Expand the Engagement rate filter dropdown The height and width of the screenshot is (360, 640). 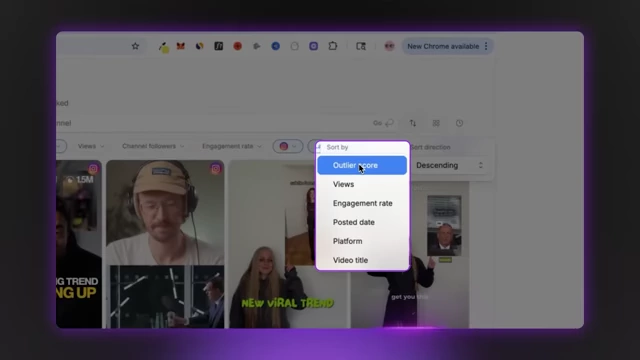coord(231,146)
